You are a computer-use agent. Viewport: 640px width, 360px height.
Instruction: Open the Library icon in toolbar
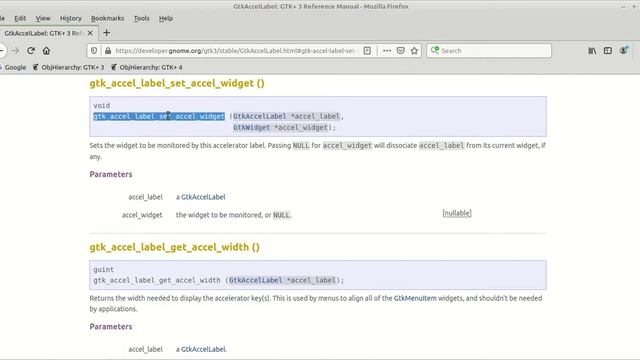592,51
